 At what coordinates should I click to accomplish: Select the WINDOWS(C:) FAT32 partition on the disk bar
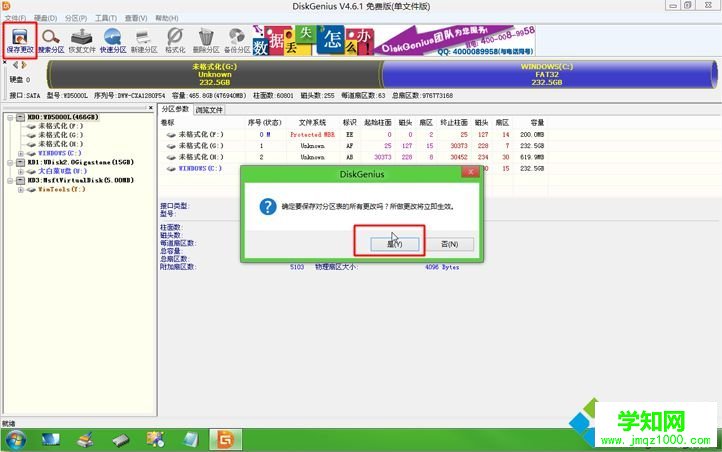[x=548, y=74]
